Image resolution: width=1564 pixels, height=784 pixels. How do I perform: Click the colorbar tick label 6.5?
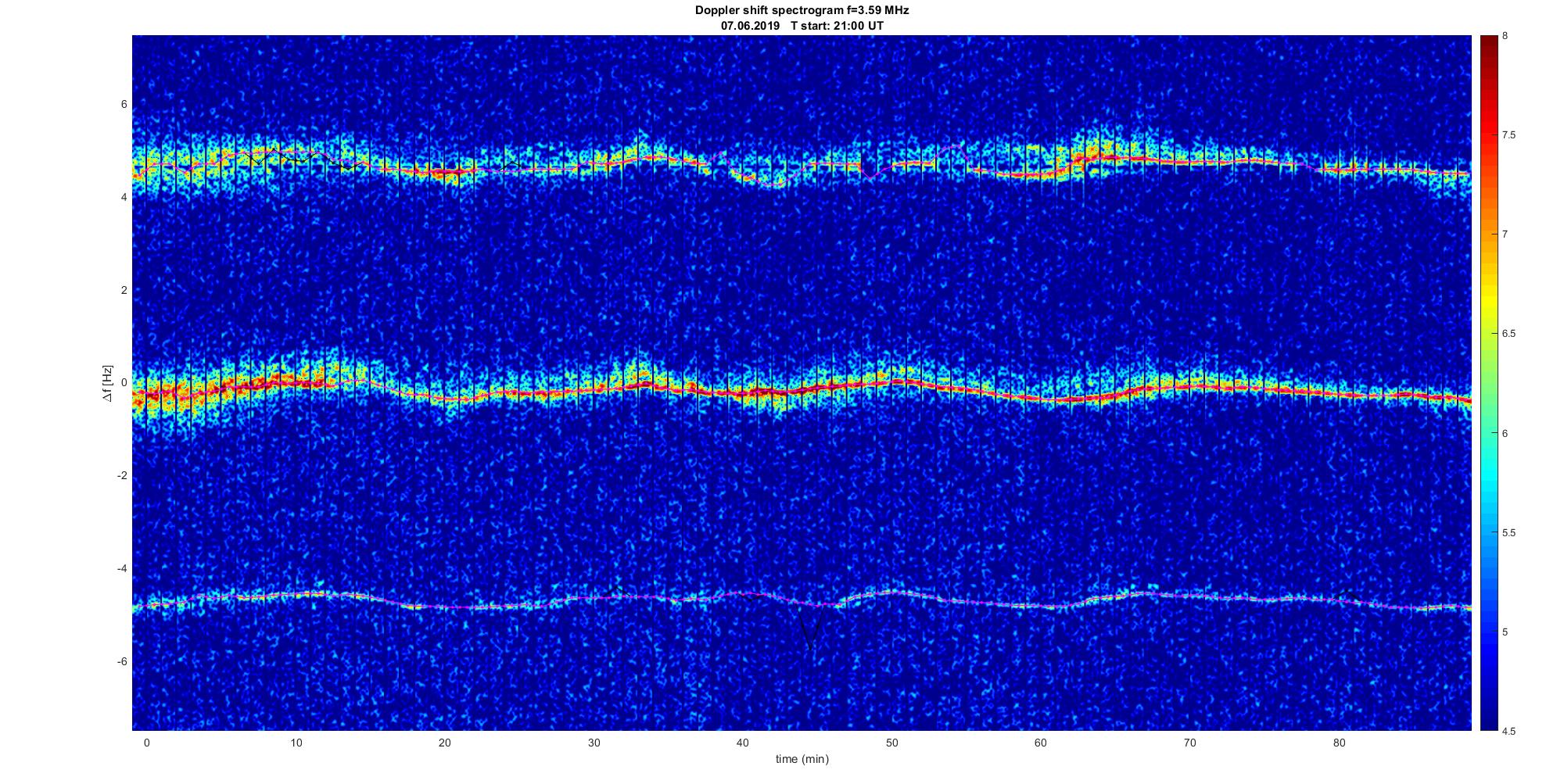[x=1508, y=334]
